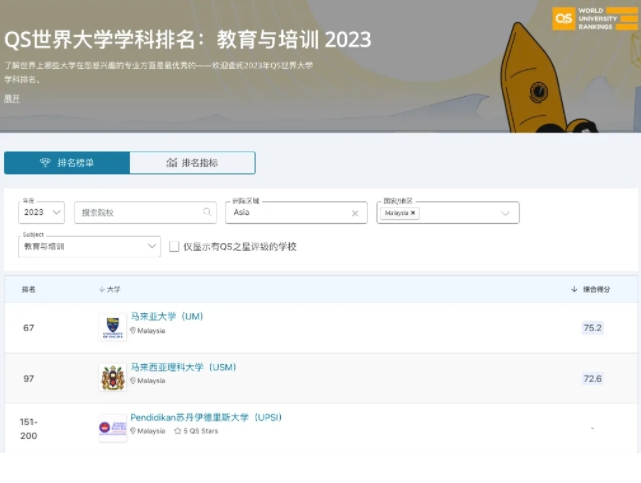Image resolution: width=641 pixels, height=483 pixels.
Task: Click rank 151-200
Action: point(29,429)
